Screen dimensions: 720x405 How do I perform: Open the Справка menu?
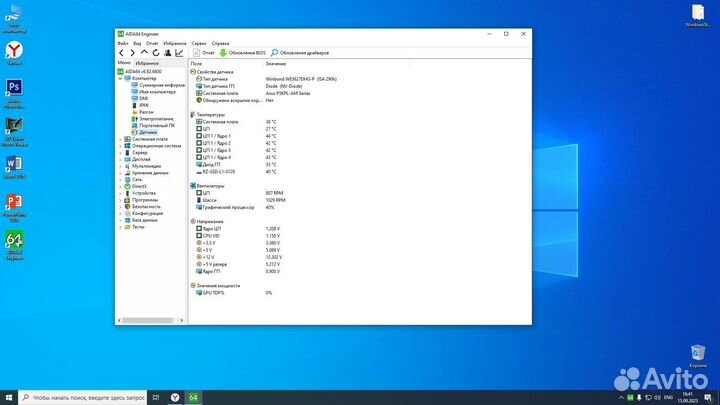pos(220,43)
